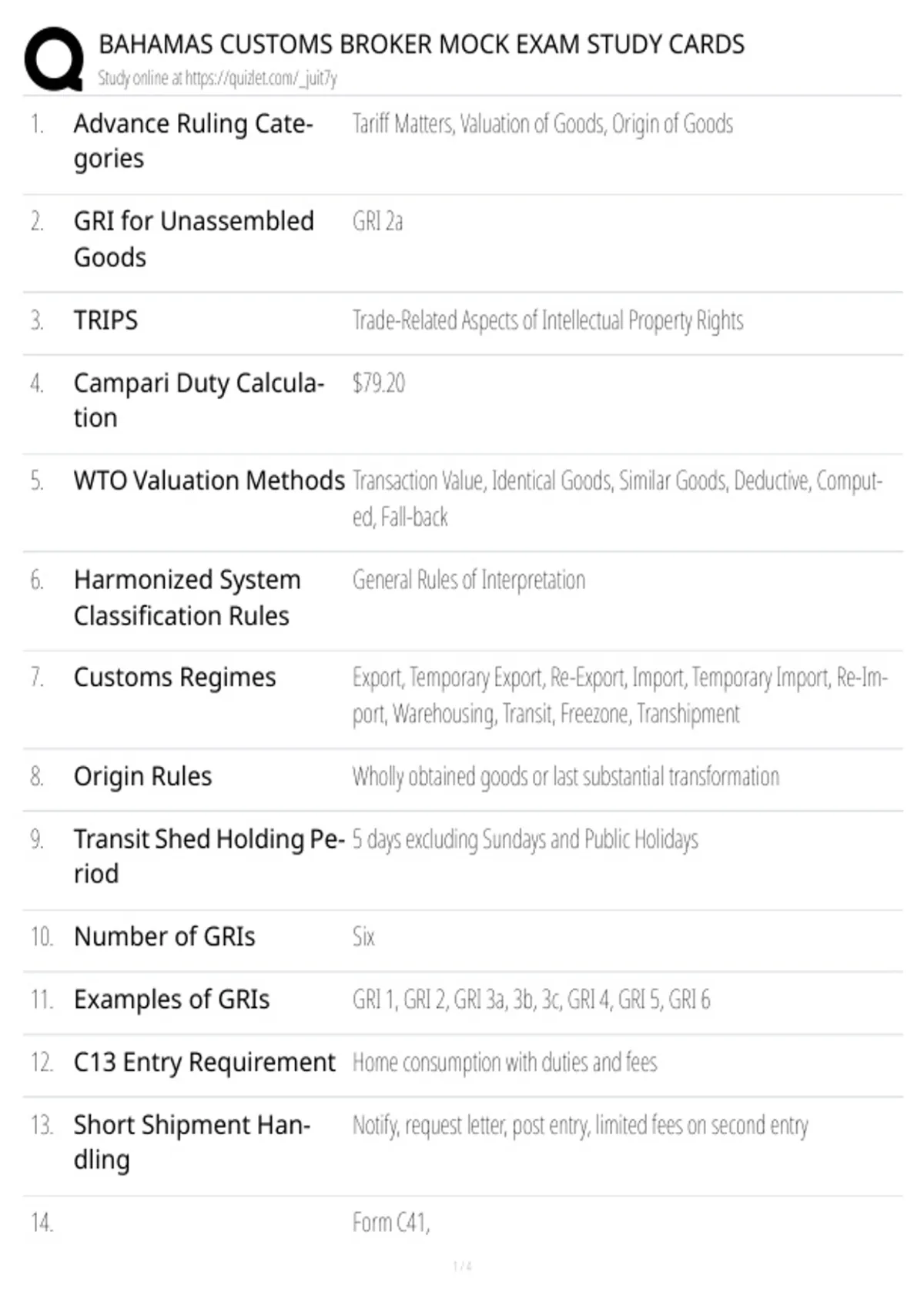924x1309 pixels.
Task: Click the Quizlet Q logo icon
Action: pos(54,59)
